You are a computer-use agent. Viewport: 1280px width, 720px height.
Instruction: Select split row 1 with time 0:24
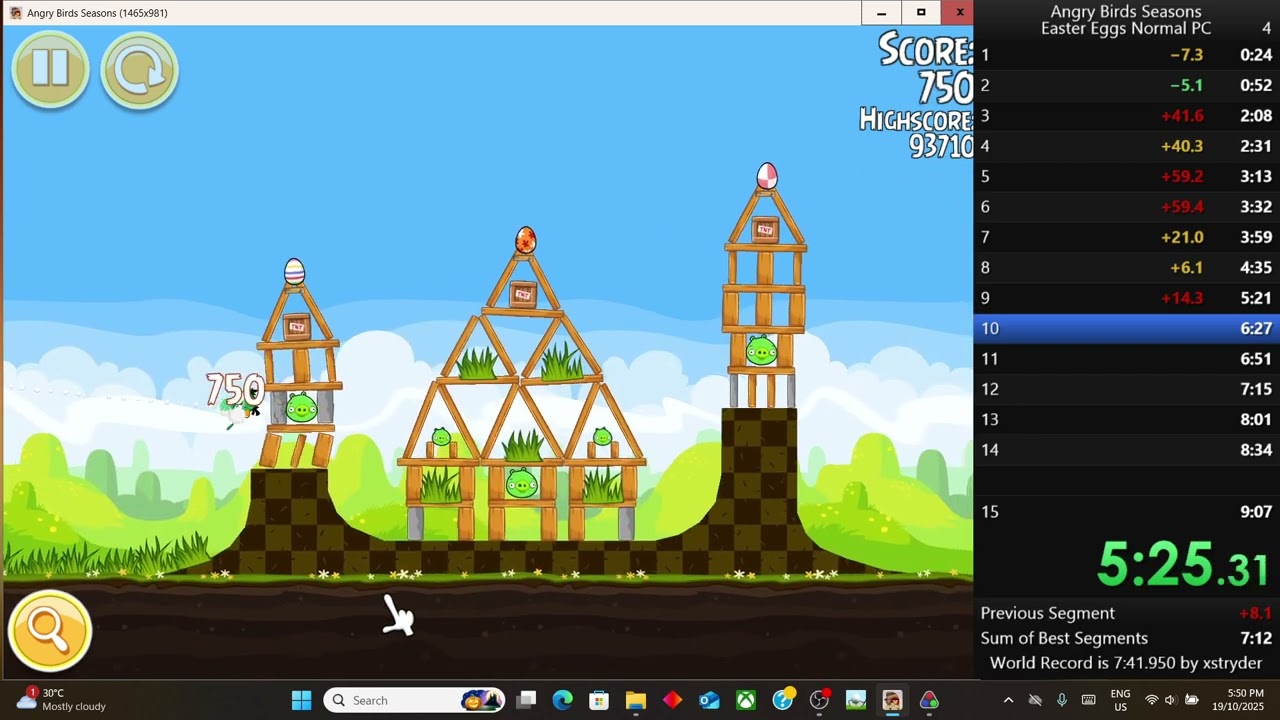(x=1126, y=55)
